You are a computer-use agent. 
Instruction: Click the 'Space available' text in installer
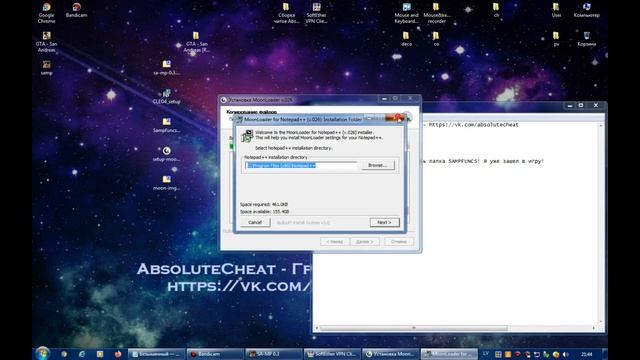point(264,211)
